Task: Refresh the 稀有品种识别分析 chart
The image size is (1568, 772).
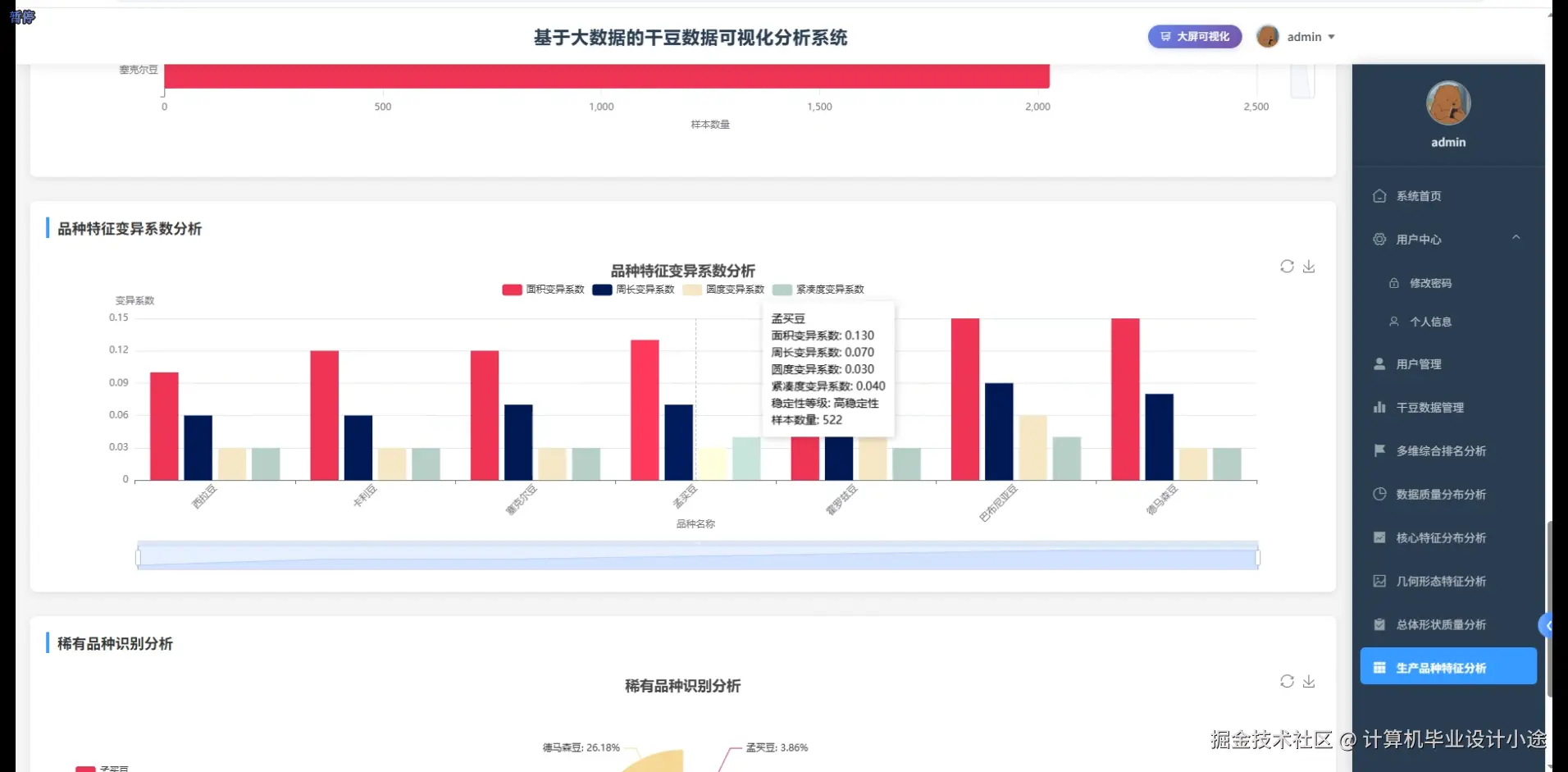Action: point(1287,681)
